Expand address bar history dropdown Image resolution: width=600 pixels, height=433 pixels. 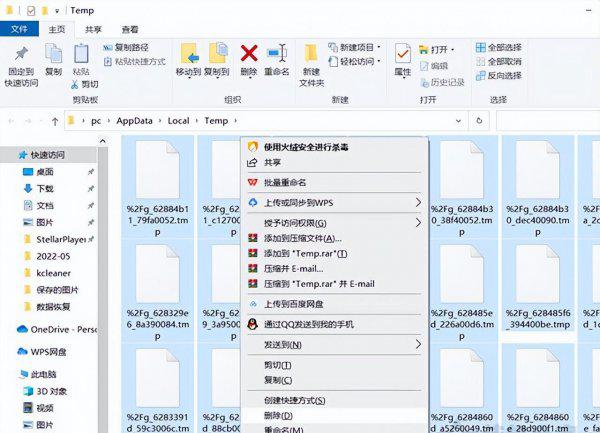(458, 121)
